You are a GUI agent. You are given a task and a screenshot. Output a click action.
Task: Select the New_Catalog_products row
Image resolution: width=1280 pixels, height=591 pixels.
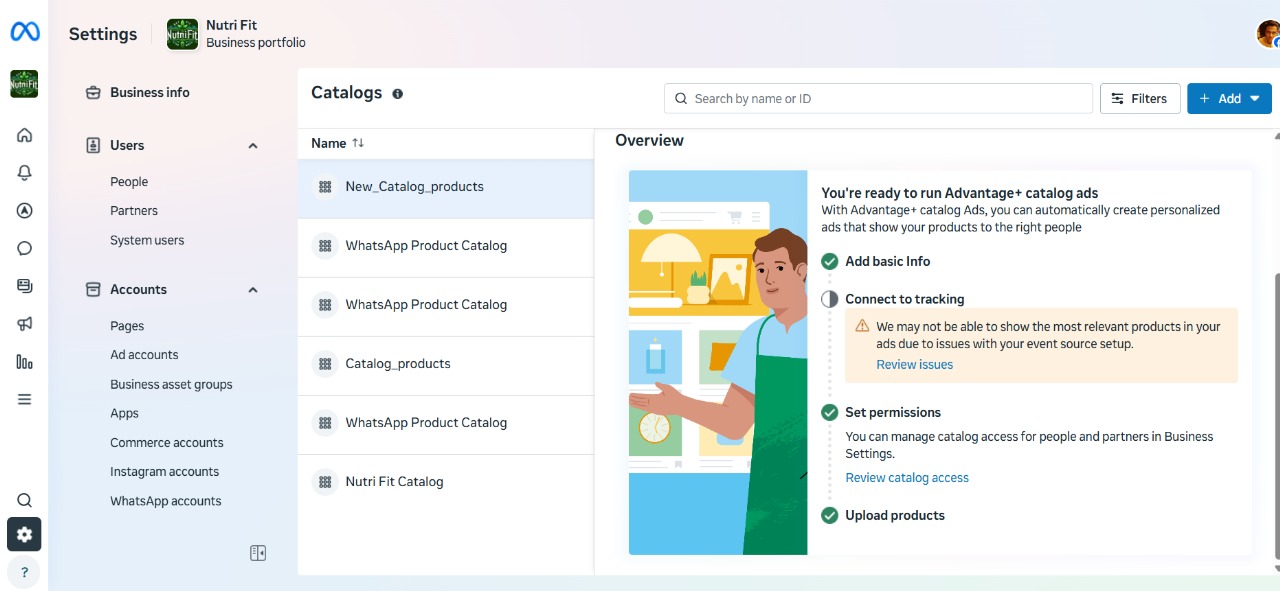click(x=446, y=187)
